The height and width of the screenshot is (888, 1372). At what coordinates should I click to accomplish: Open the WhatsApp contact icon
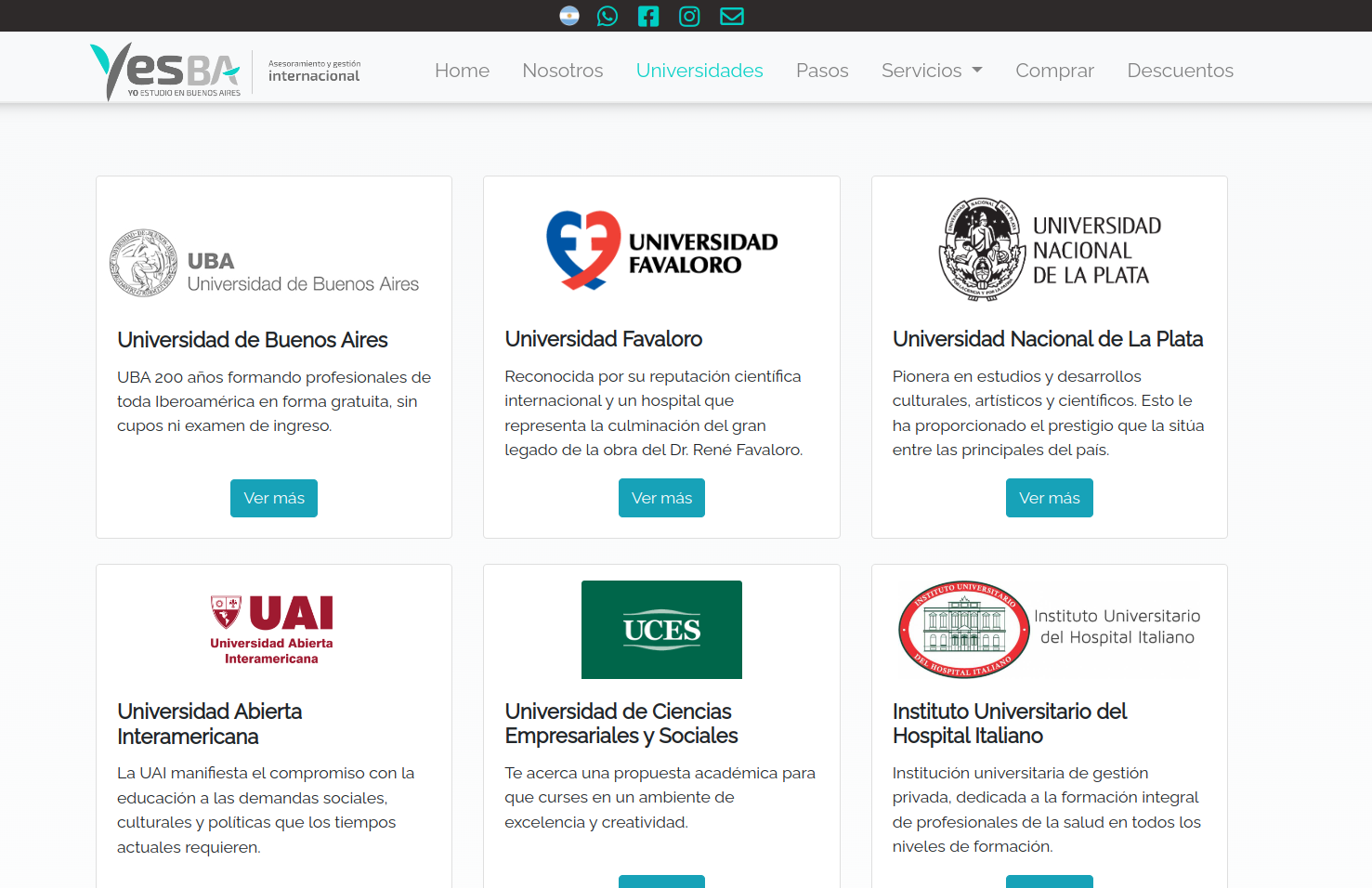(608, 16)
